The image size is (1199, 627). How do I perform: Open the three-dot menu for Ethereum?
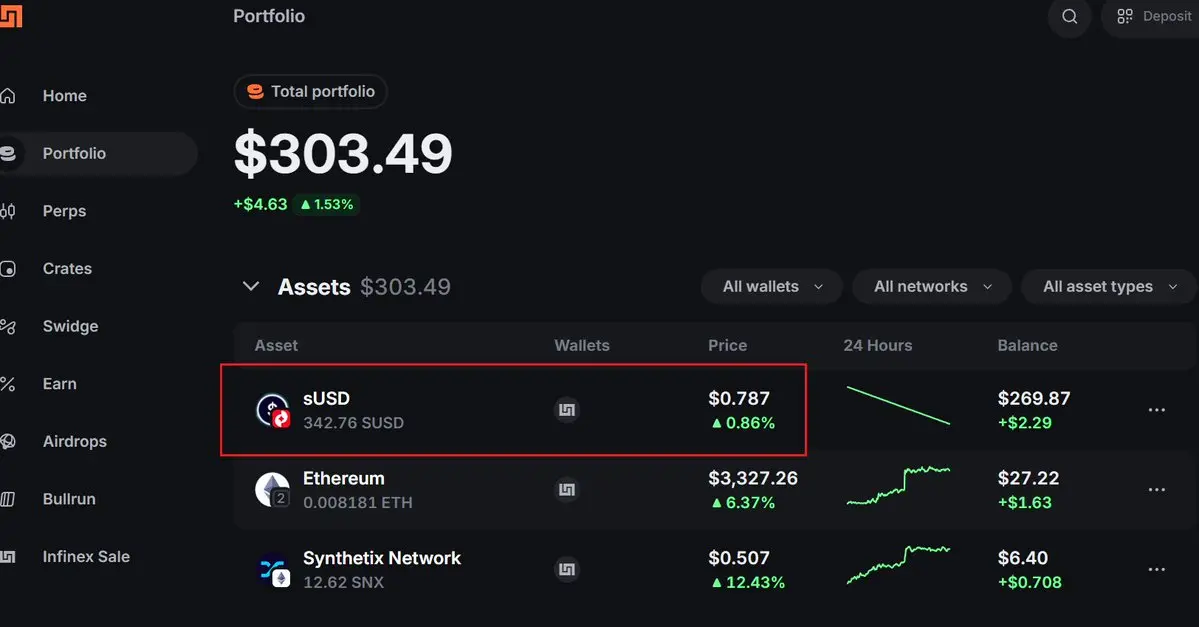point(1156,489)
